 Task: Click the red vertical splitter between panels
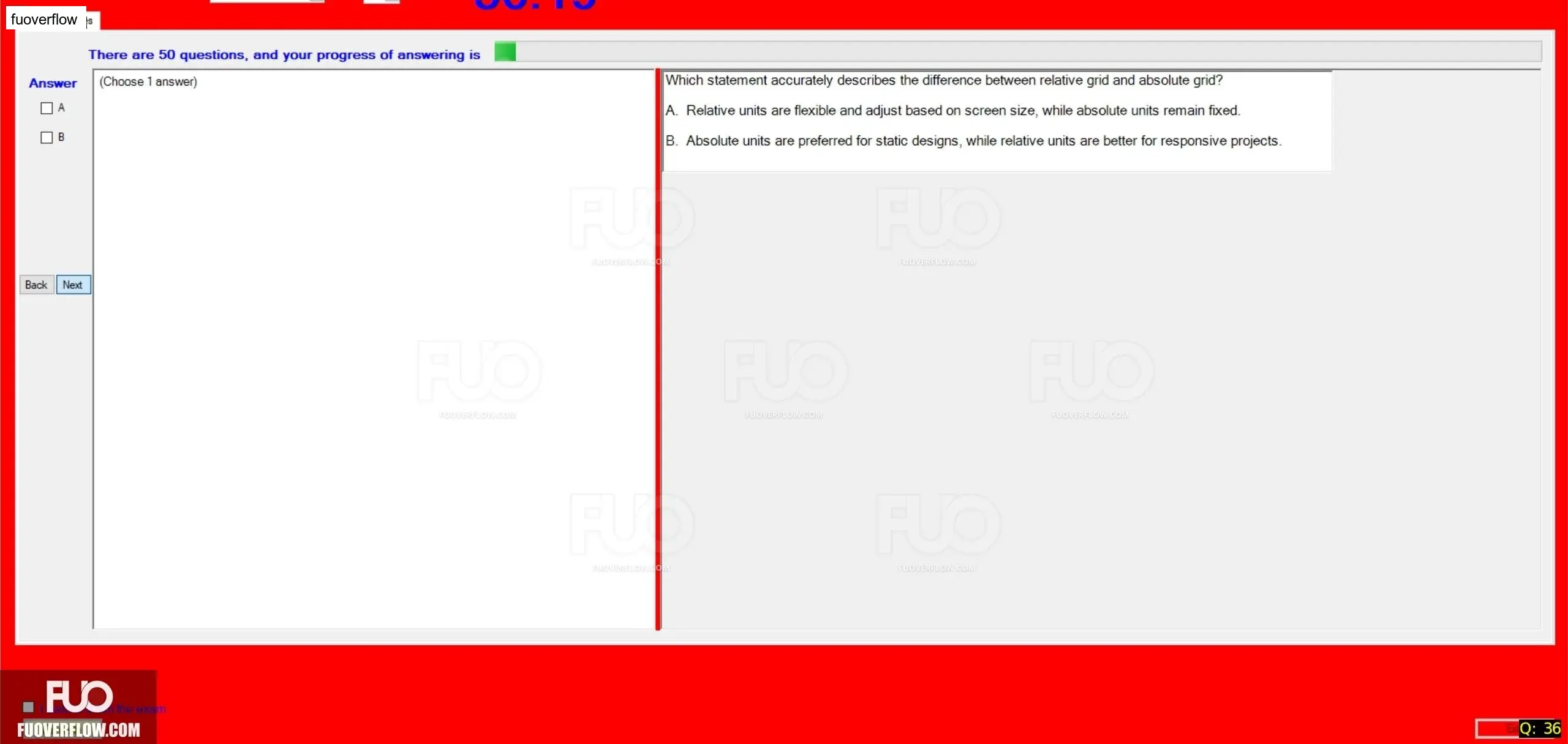point(658,349)
